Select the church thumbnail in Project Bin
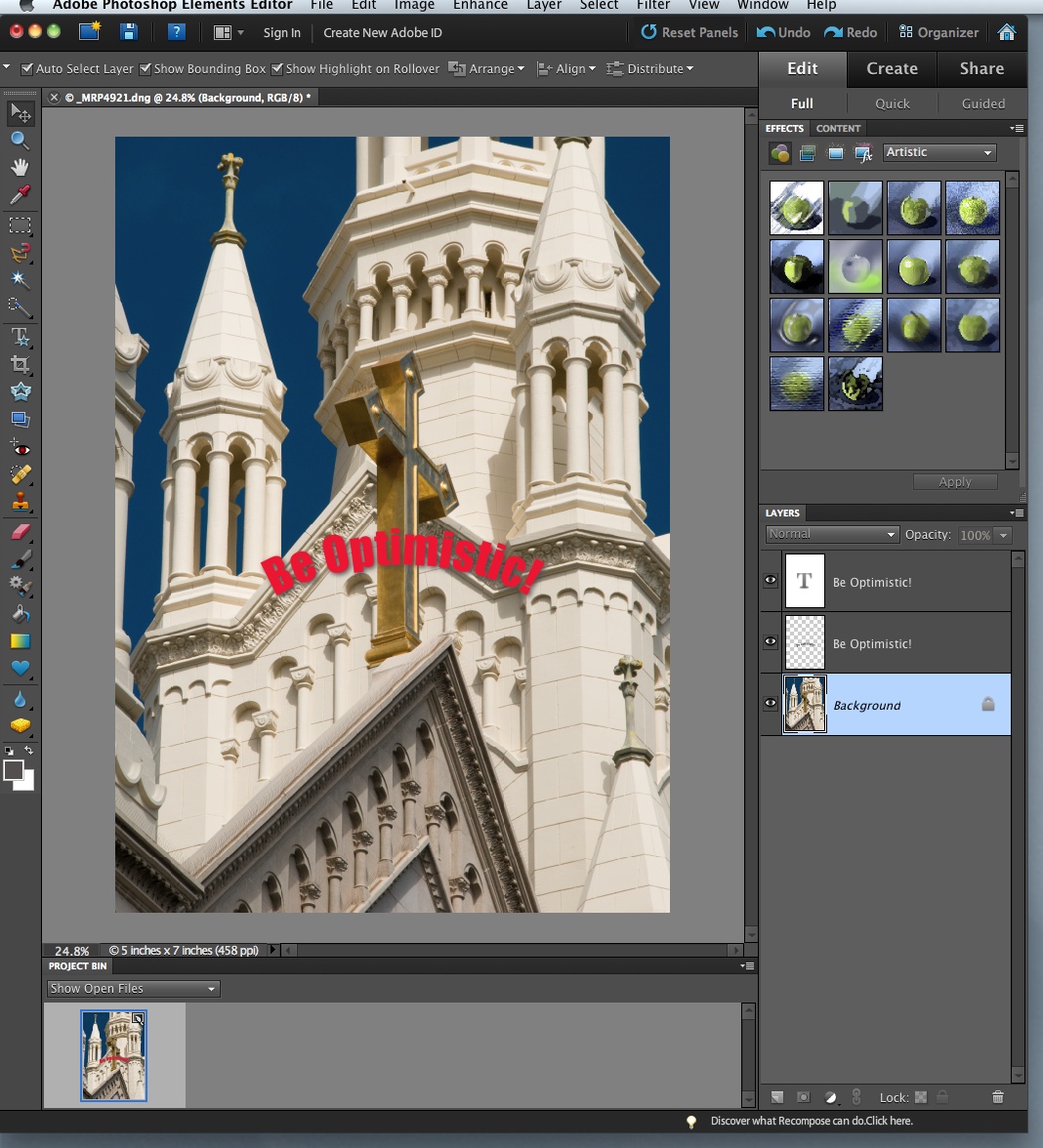The height and width of the screenshot is (1148, 1043). point(113,1056)
